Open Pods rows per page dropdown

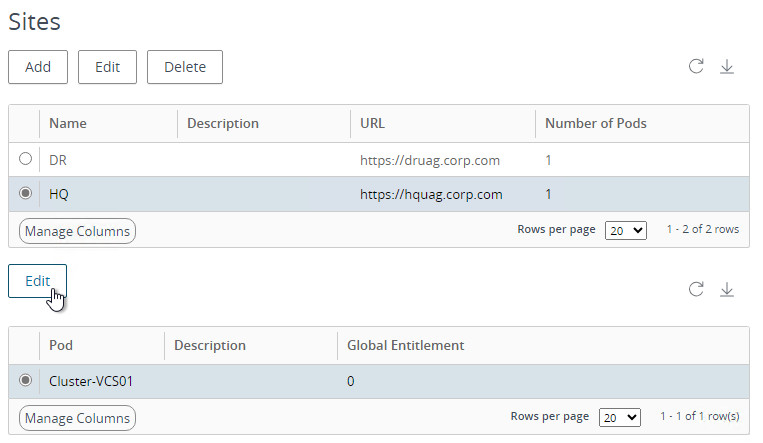pos(619,417)
